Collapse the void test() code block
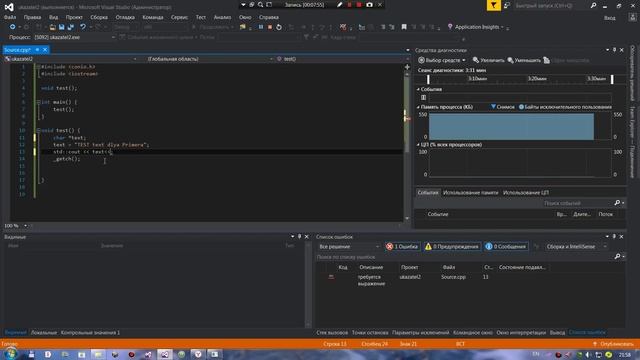640x360 pixels. [38, 130]
